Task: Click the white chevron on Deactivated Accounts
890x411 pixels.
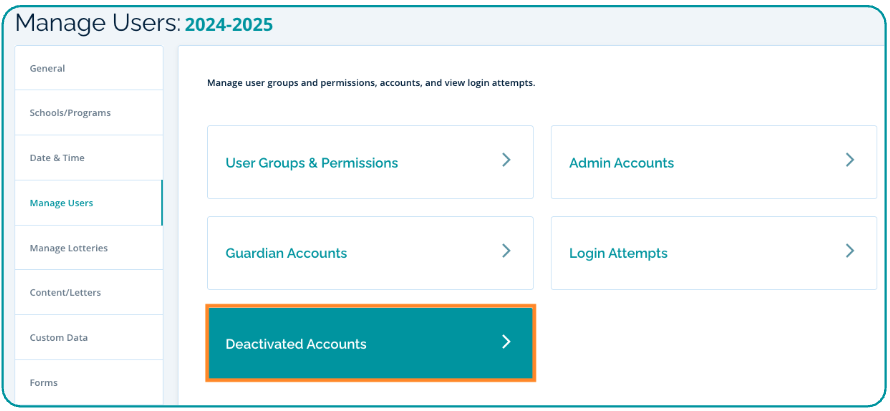Action: point(506,342)
